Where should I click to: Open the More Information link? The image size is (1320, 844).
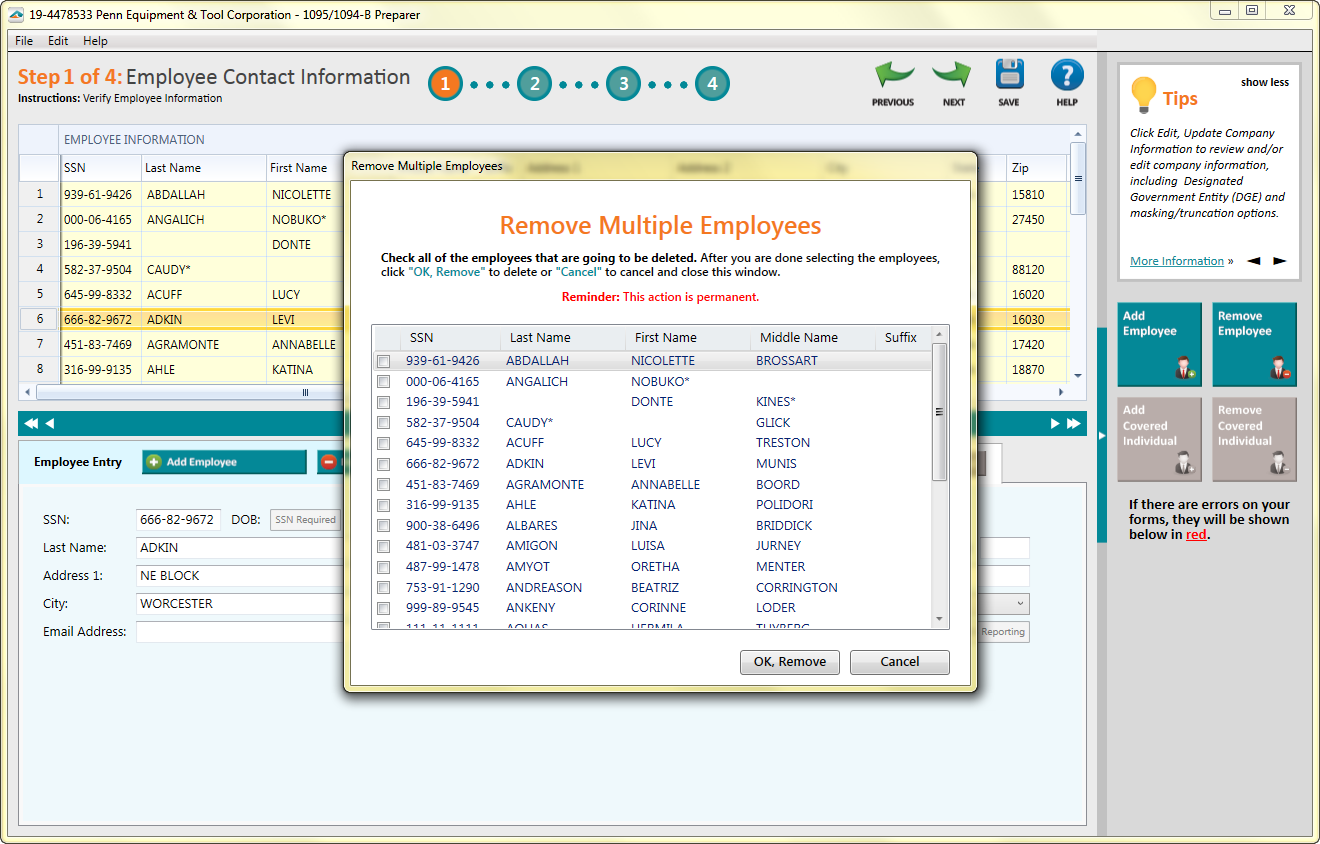click(1176, 261)
